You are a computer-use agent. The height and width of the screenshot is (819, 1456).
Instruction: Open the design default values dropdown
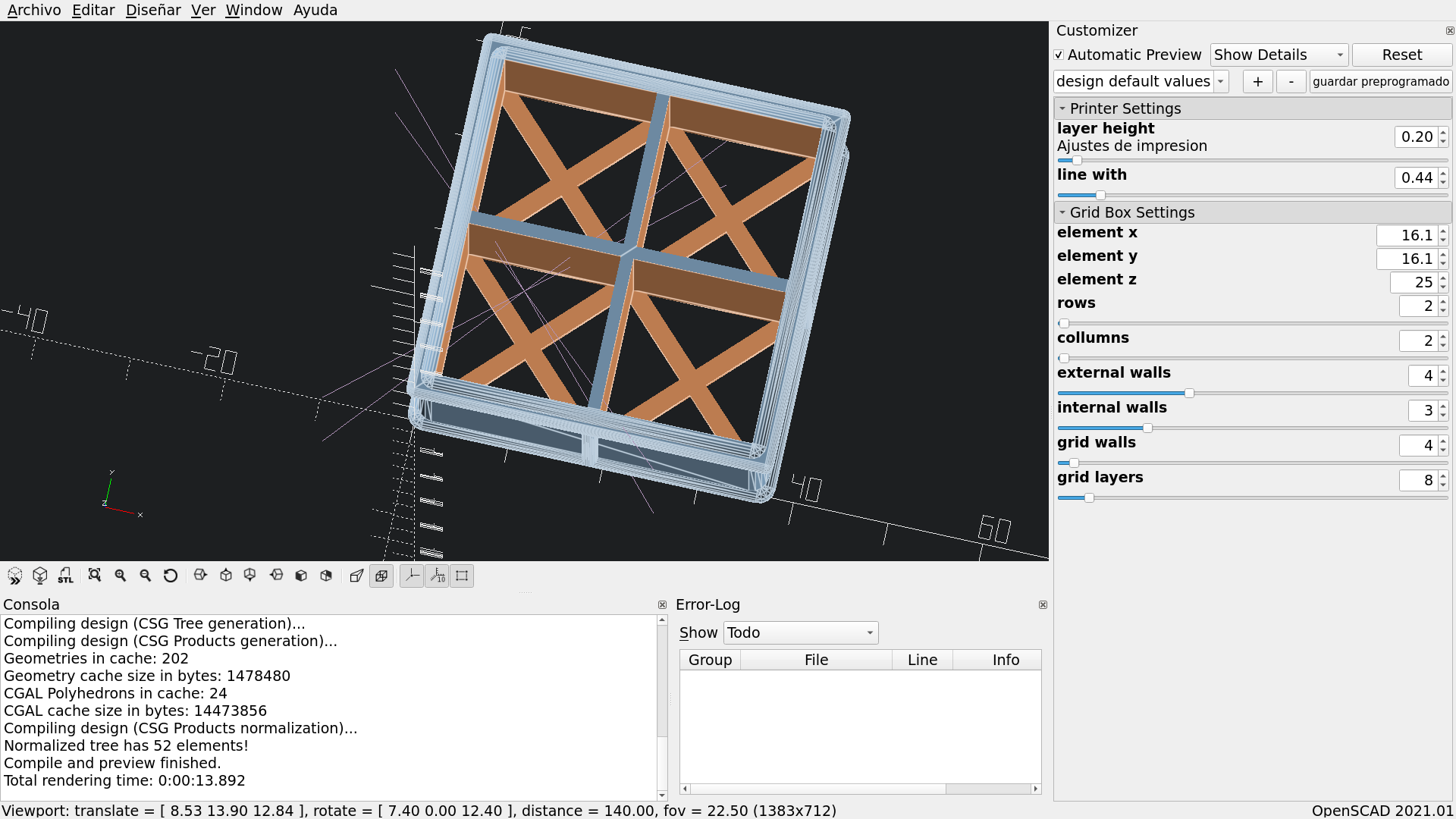click(x=1221, y=81)
